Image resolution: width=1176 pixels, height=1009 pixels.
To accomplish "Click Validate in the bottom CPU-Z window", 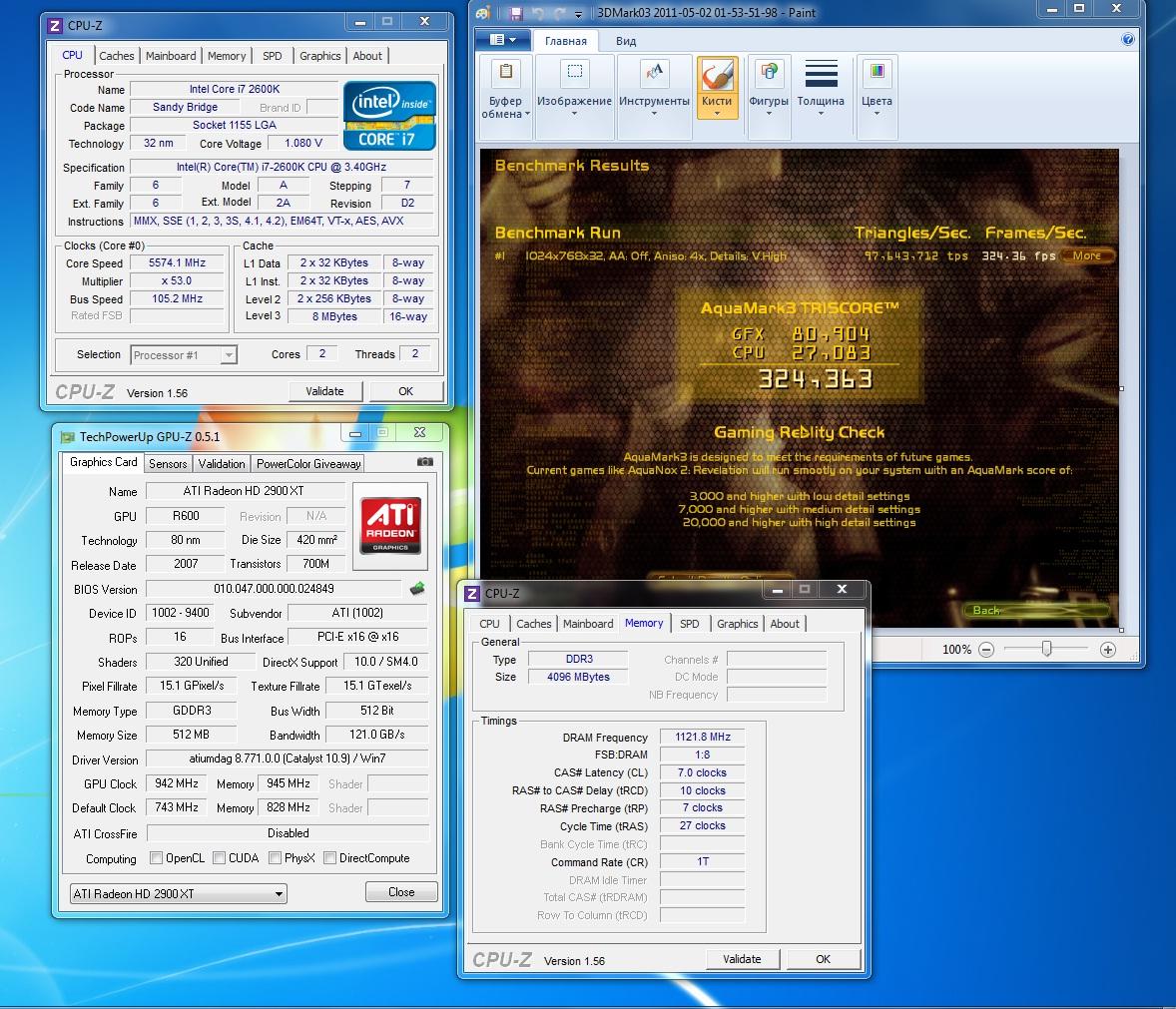I will (742, 959).
